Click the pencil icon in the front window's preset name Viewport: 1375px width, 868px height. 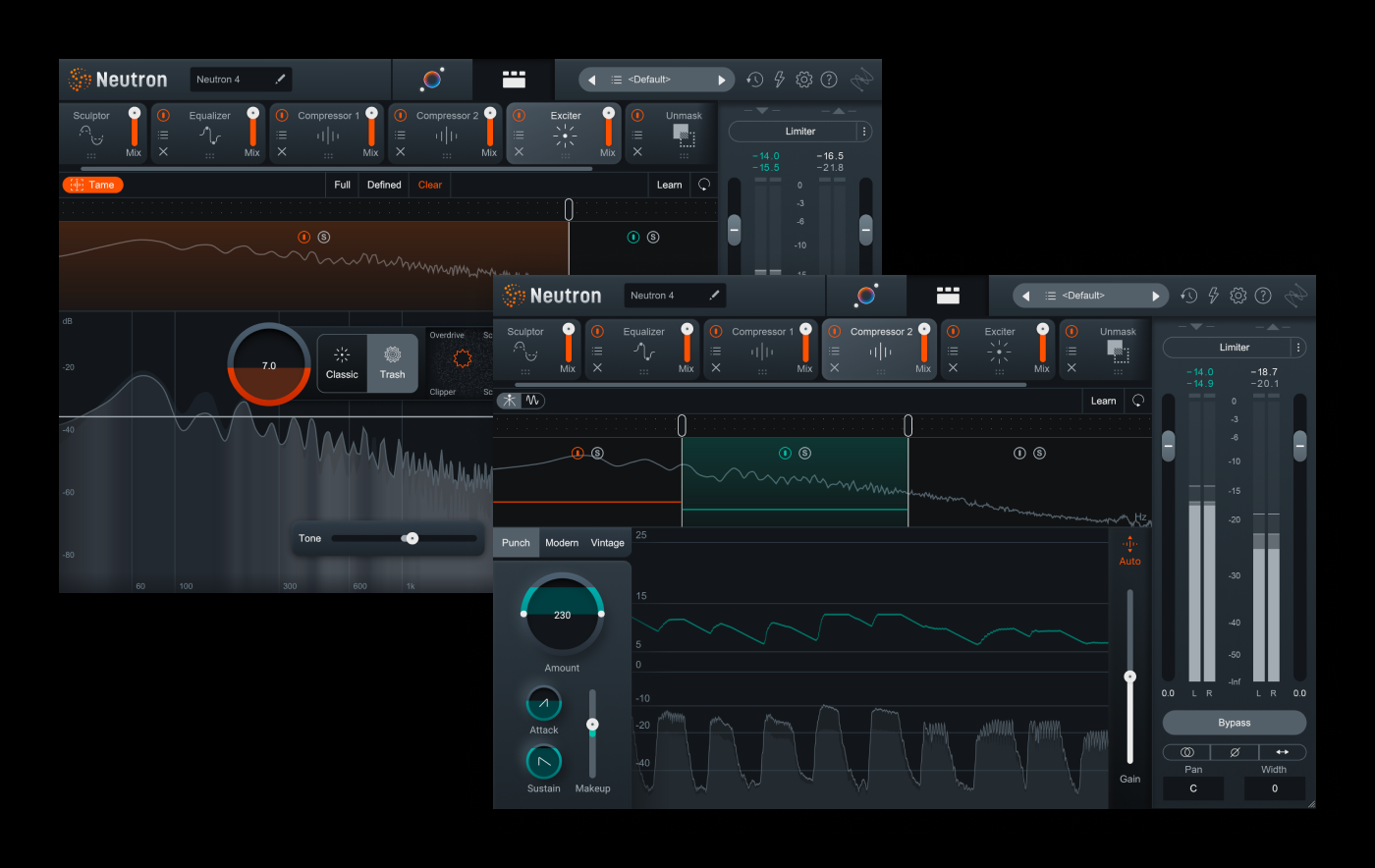(715, 295)
